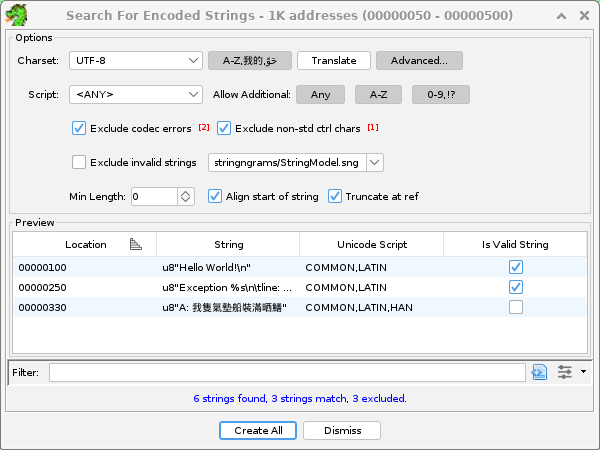Click the clear filter icon next to text field

pyautogui.click(x=539, y=372)
